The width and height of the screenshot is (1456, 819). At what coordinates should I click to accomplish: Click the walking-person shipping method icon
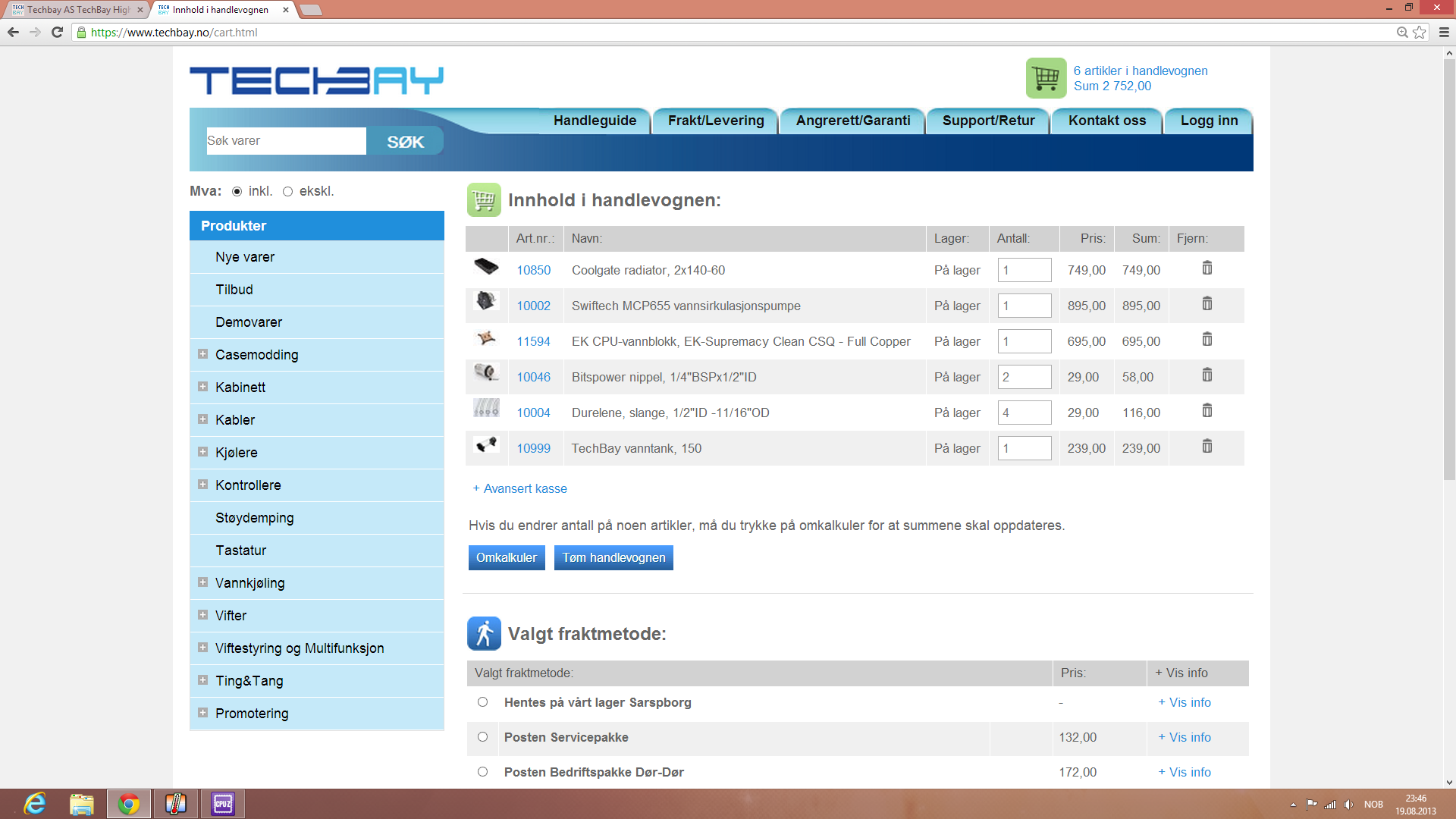point(484,634)
